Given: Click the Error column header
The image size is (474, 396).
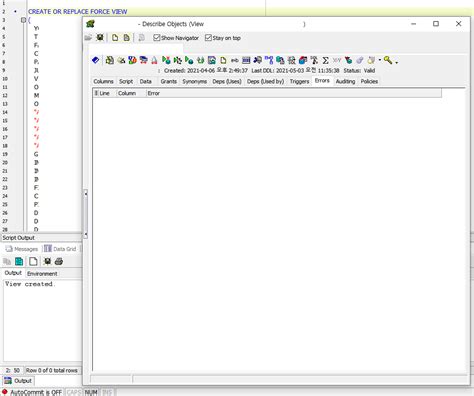Looking at the screenshot, I should [154, 93].
